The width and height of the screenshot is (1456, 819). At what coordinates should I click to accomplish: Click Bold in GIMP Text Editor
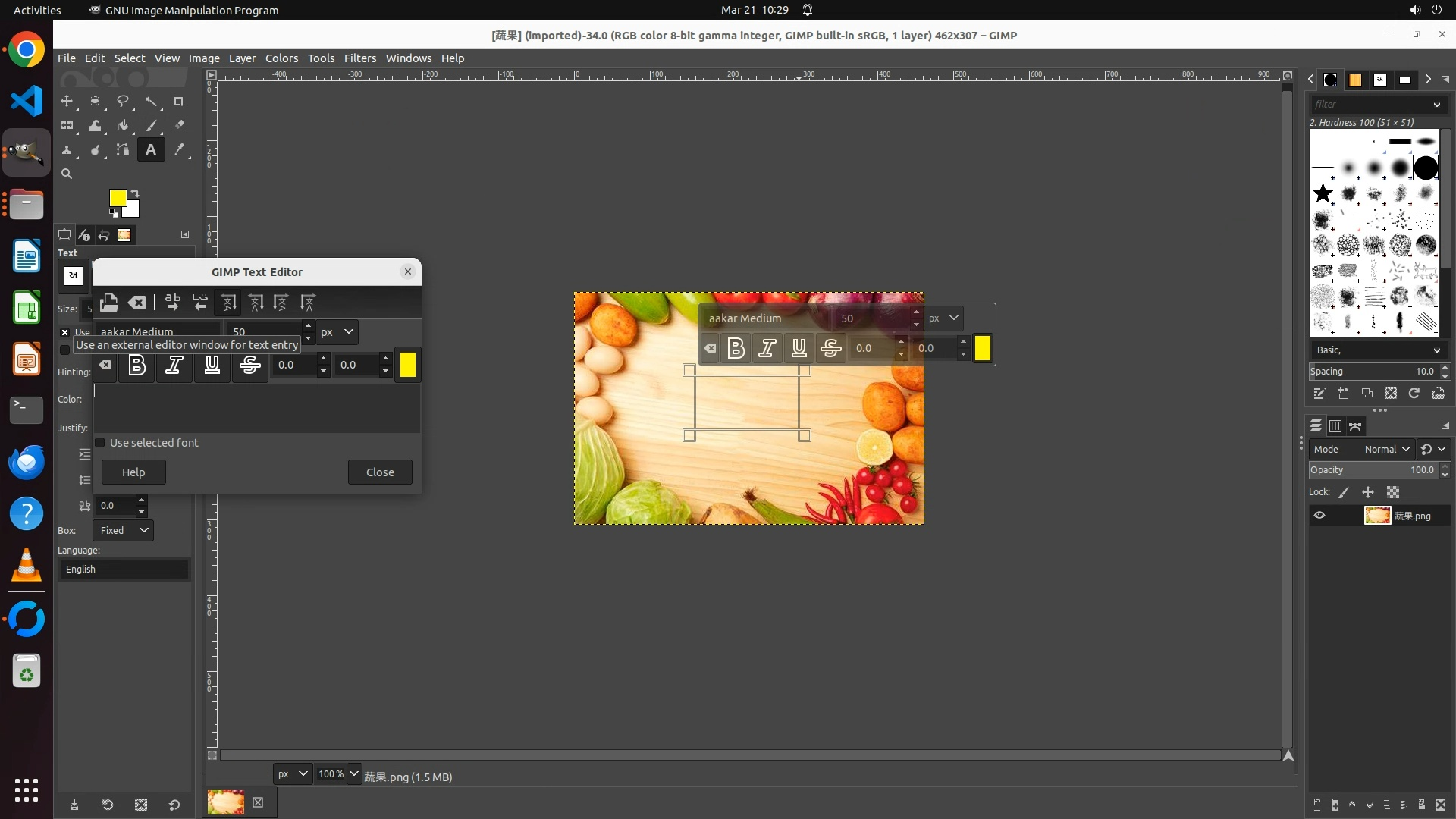coord(137,366)
